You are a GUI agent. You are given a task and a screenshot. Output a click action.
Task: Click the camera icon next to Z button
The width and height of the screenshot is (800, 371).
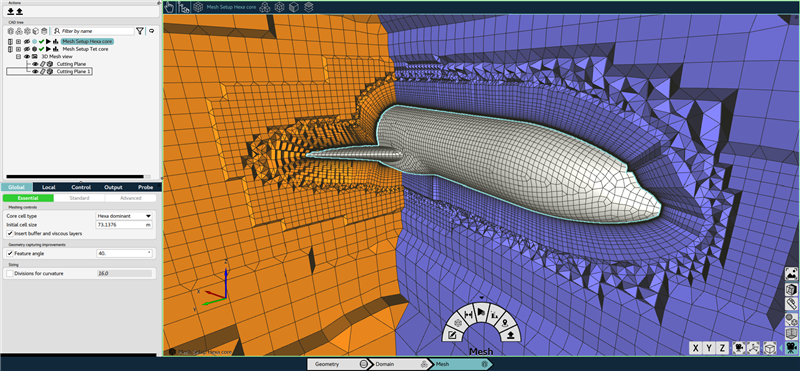pyautogui.click(x=738, y=348)
